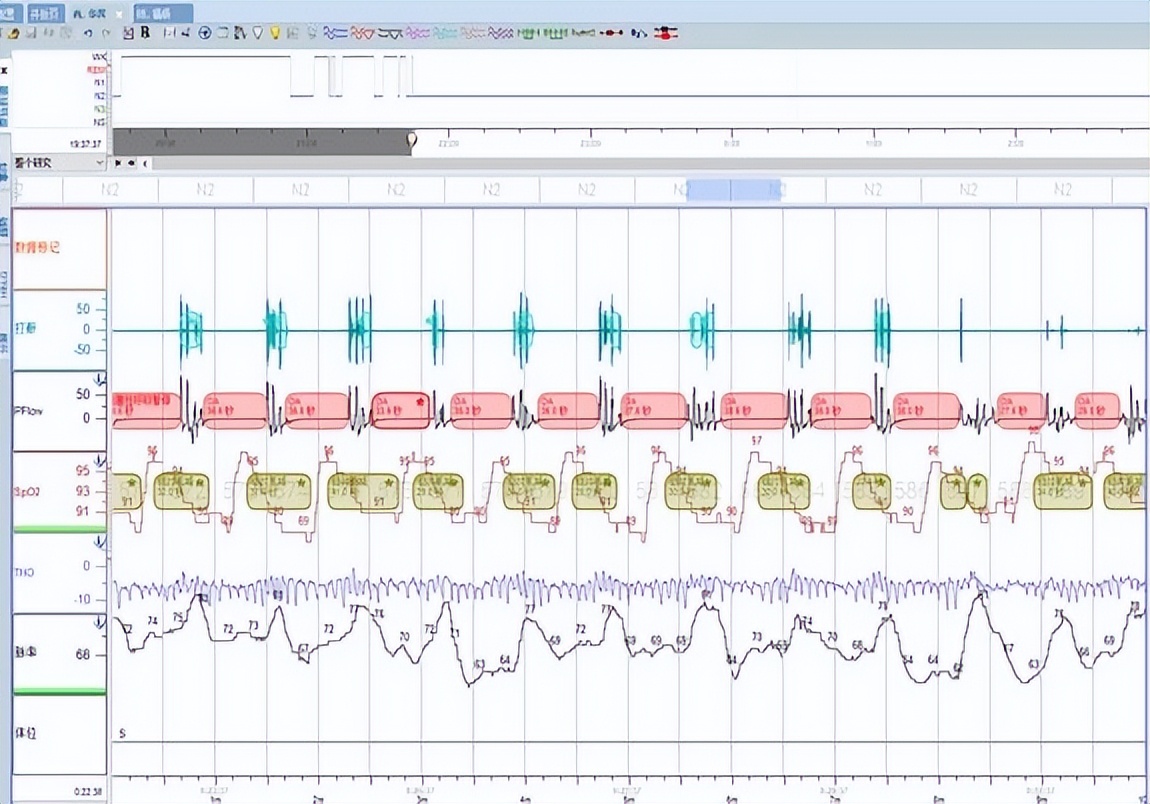Viewport: 1150px width, 804px height.
Task: Click the yellow light bulb toolbar icon
Action: [x=275, y=33]
